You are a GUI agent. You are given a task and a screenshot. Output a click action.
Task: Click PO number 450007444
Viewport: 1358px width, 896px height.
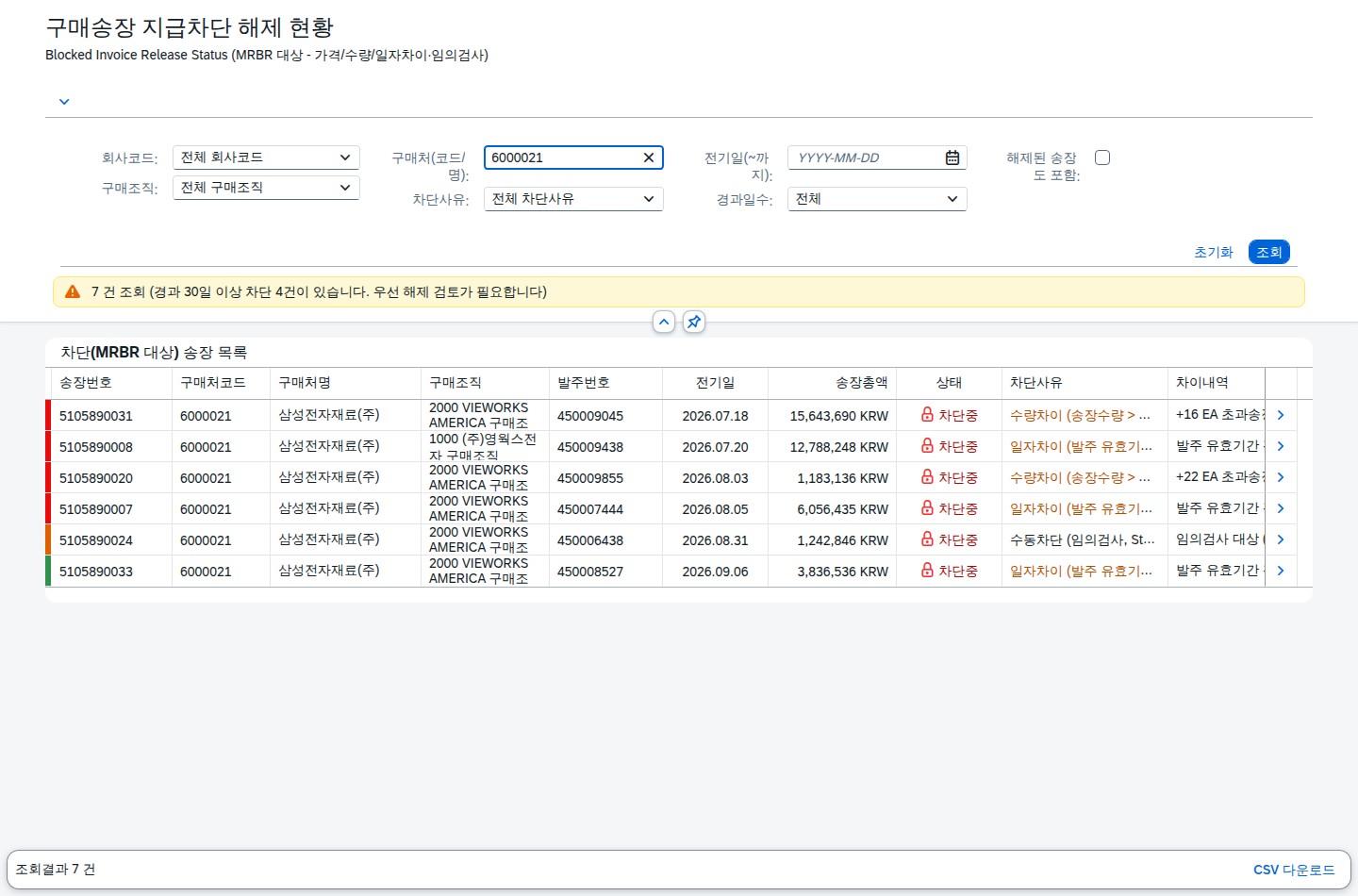[590, 509]
